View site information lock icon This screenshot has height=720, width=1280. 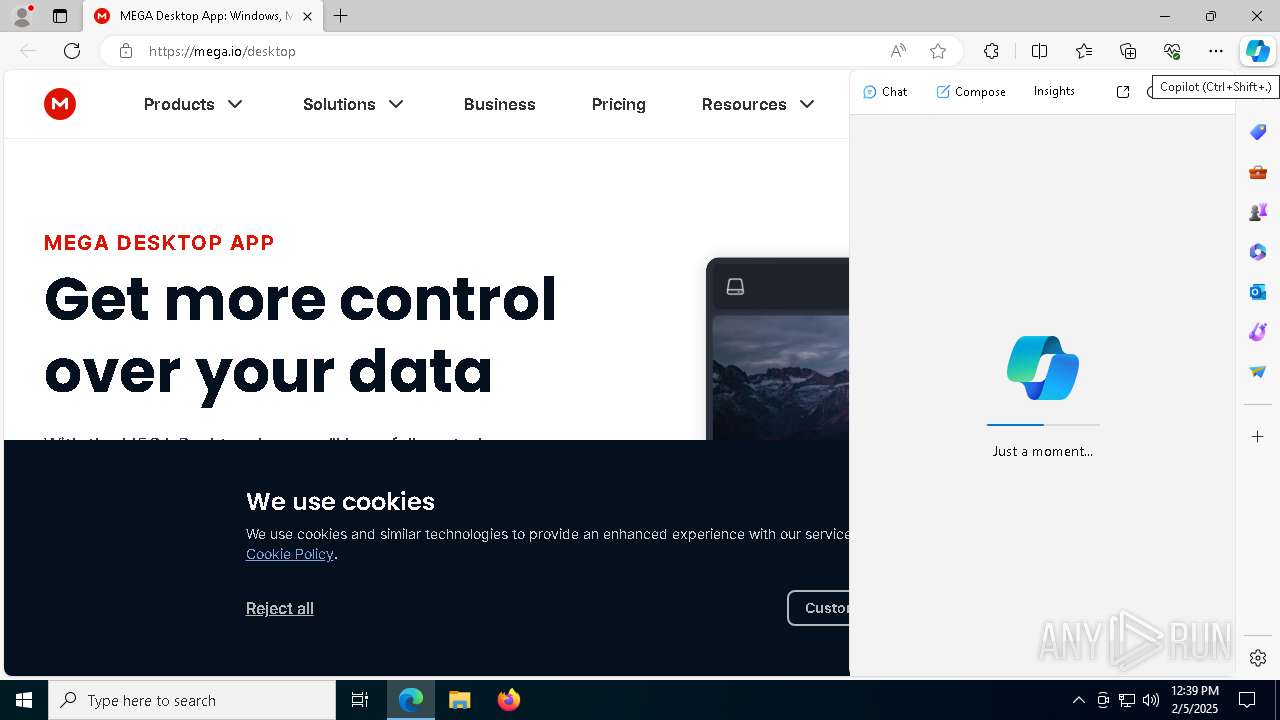point(125,51)
